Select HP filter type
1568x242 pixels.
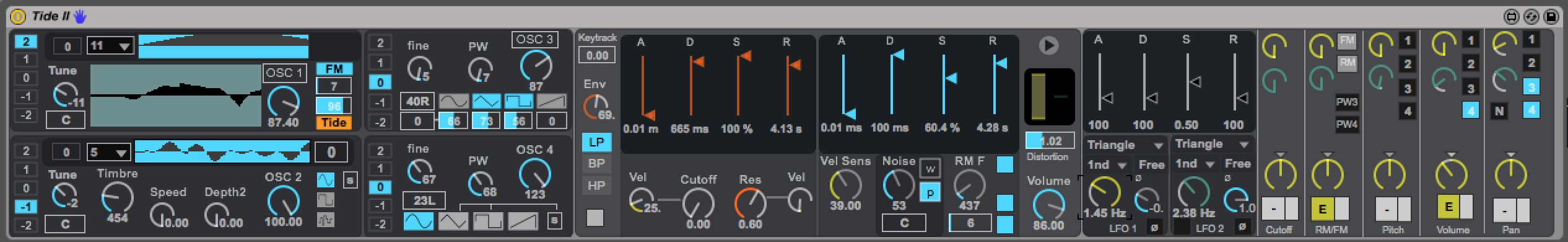[596, 186]
